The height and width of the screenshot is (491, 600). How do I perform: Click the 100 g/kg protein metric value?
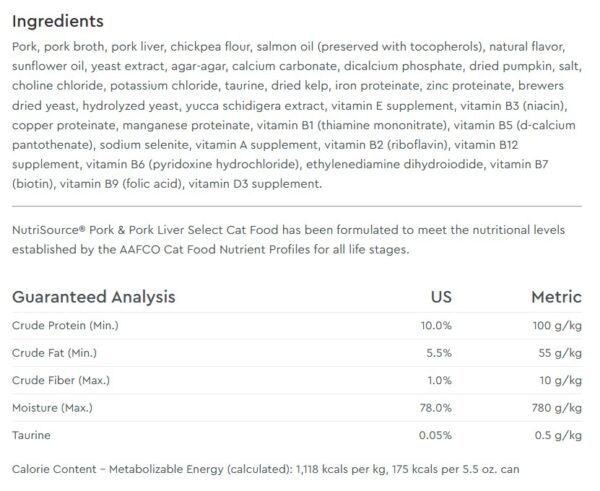tap(557, 326)
